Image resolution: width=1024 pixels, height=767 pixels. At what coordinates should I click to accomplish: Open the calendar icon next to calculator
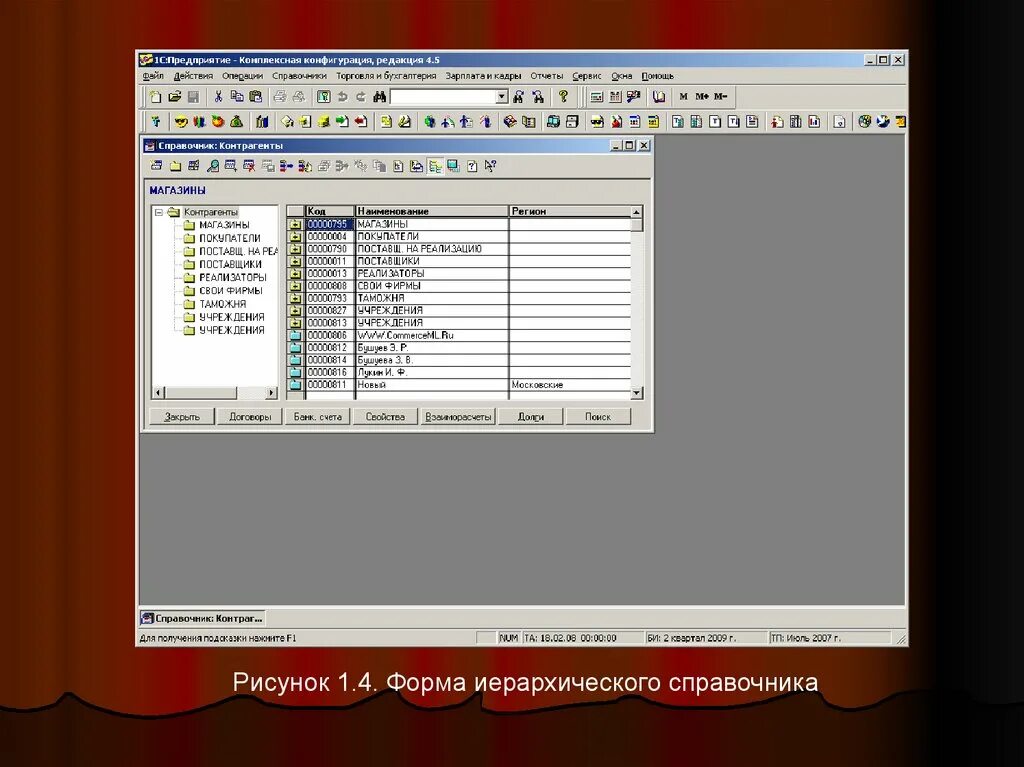[615, 97]
